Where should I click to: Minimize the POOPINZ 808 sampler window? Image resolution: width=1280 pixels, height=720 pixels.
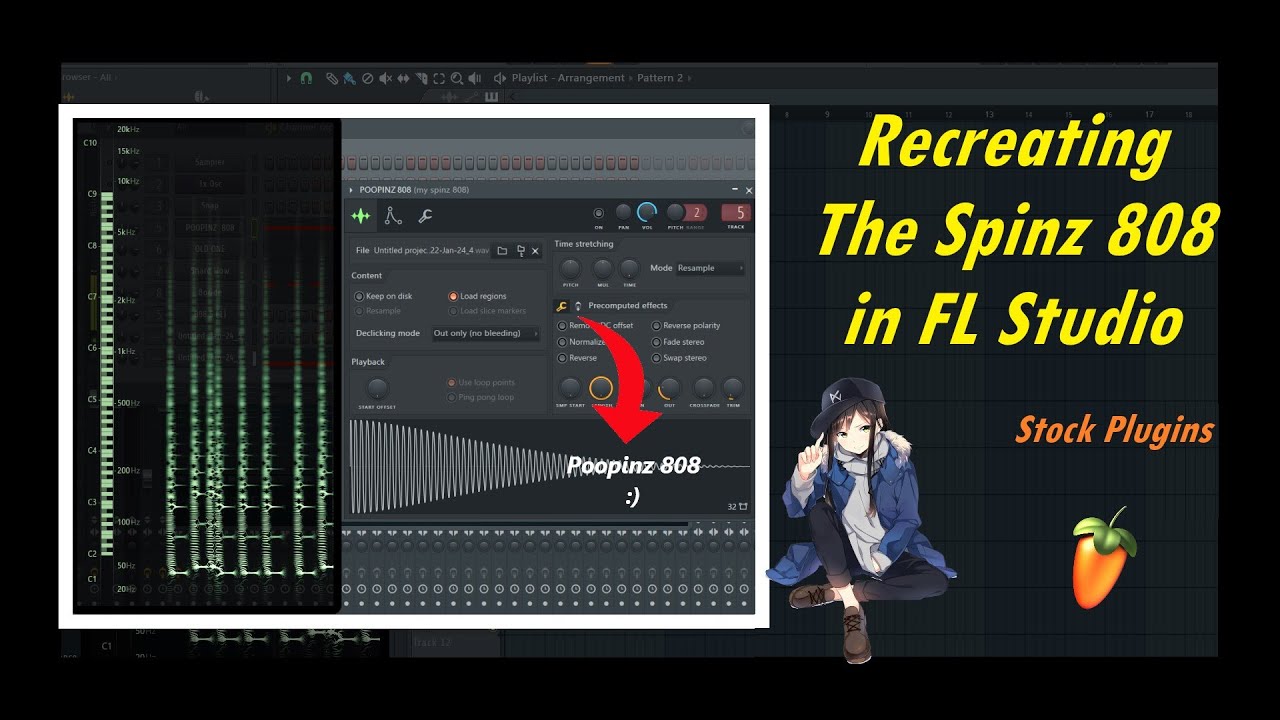point(735,190)
